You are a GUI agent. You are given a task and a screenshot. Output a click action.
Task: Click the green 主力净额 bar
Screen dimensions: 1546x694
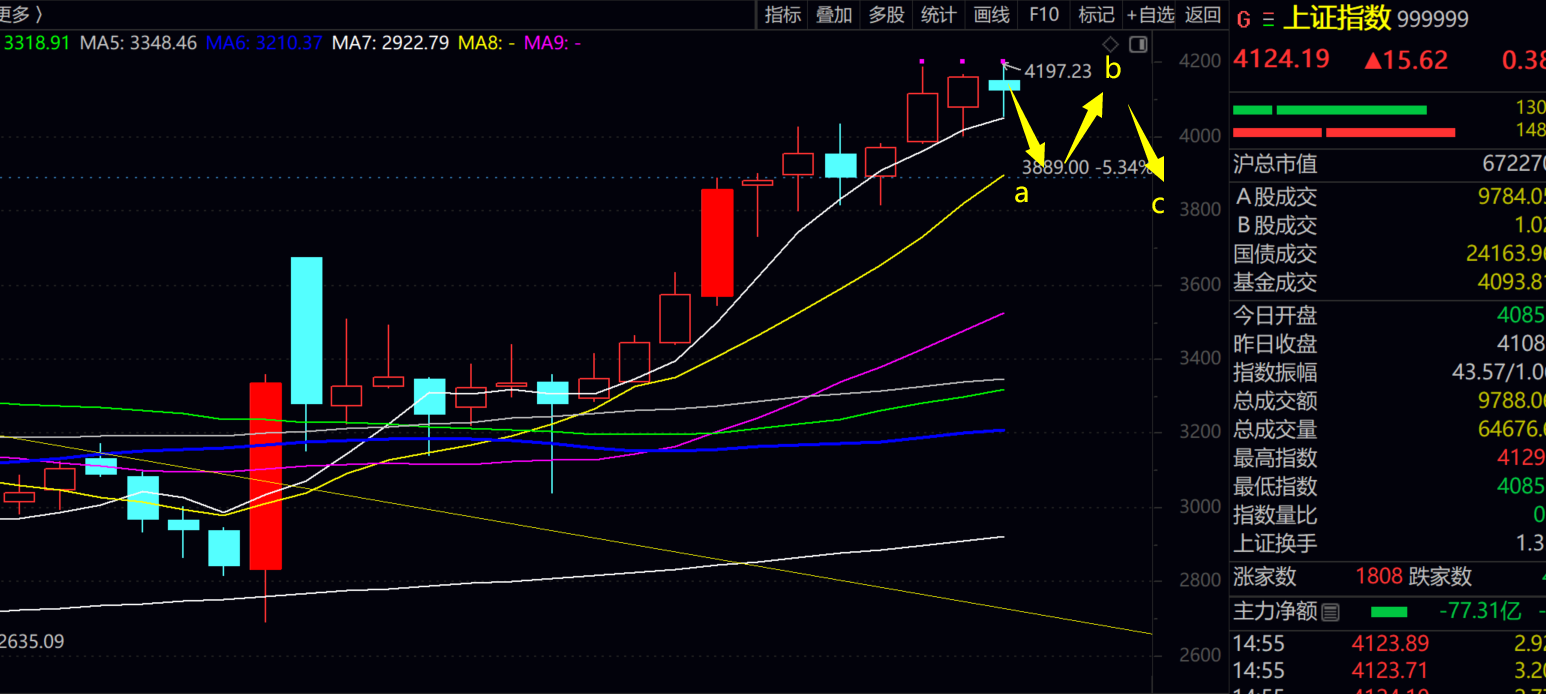coord(1388,612)
